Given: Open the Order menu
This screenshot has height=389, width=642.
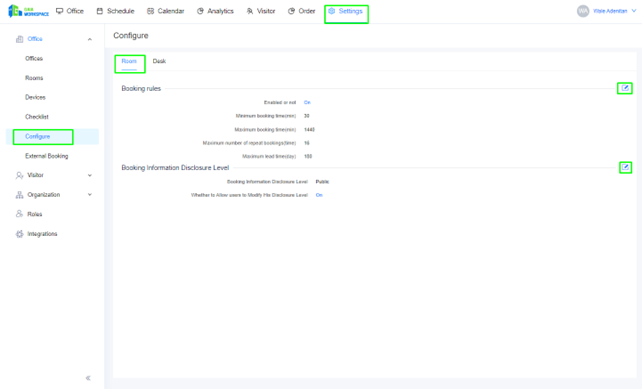Looking at the screenshot, I should point(302,11).
